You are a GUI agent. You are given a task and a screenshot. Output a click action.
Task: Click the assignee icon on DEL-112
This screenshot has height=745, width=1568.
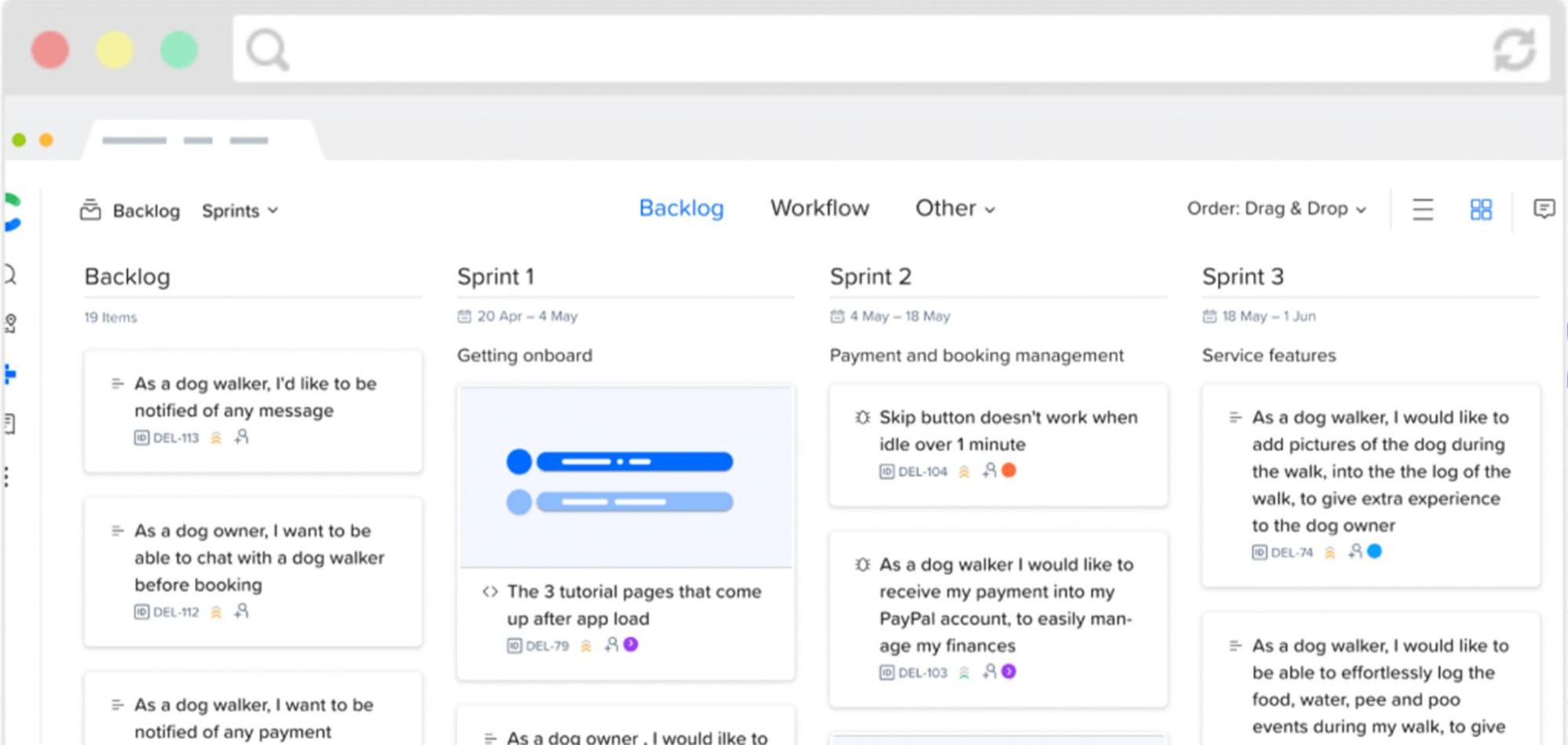pos(242,611)
